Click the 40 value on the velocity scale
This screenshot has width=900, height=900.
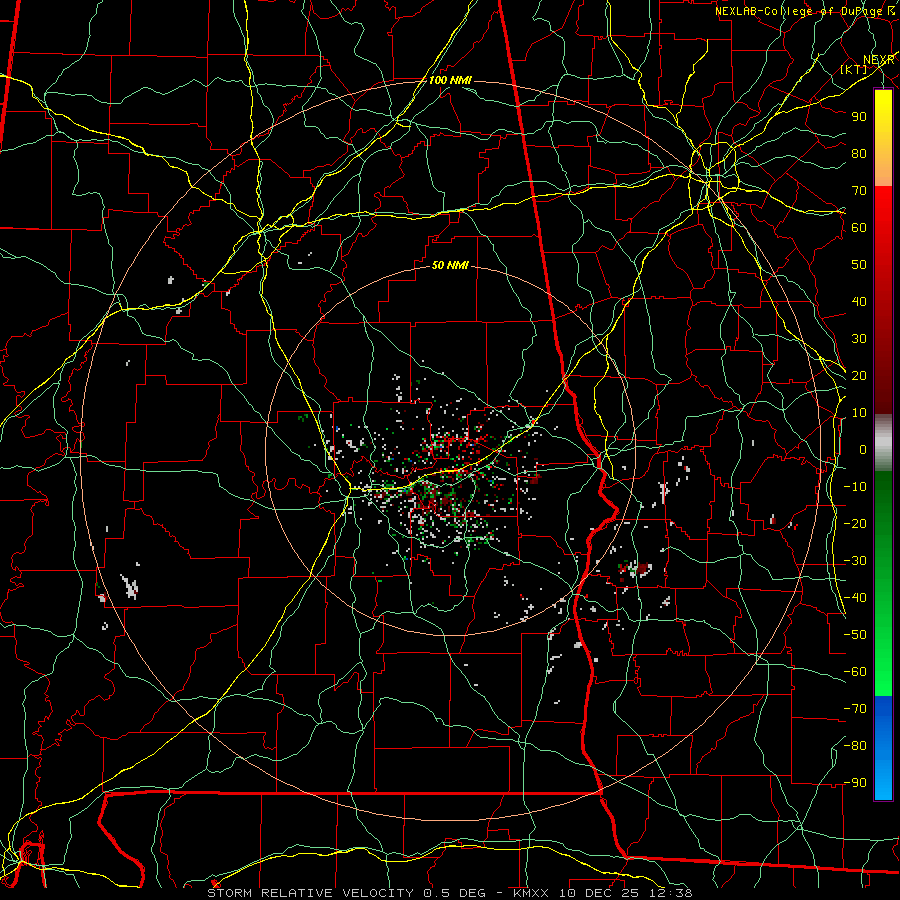(x=859, y=301)
